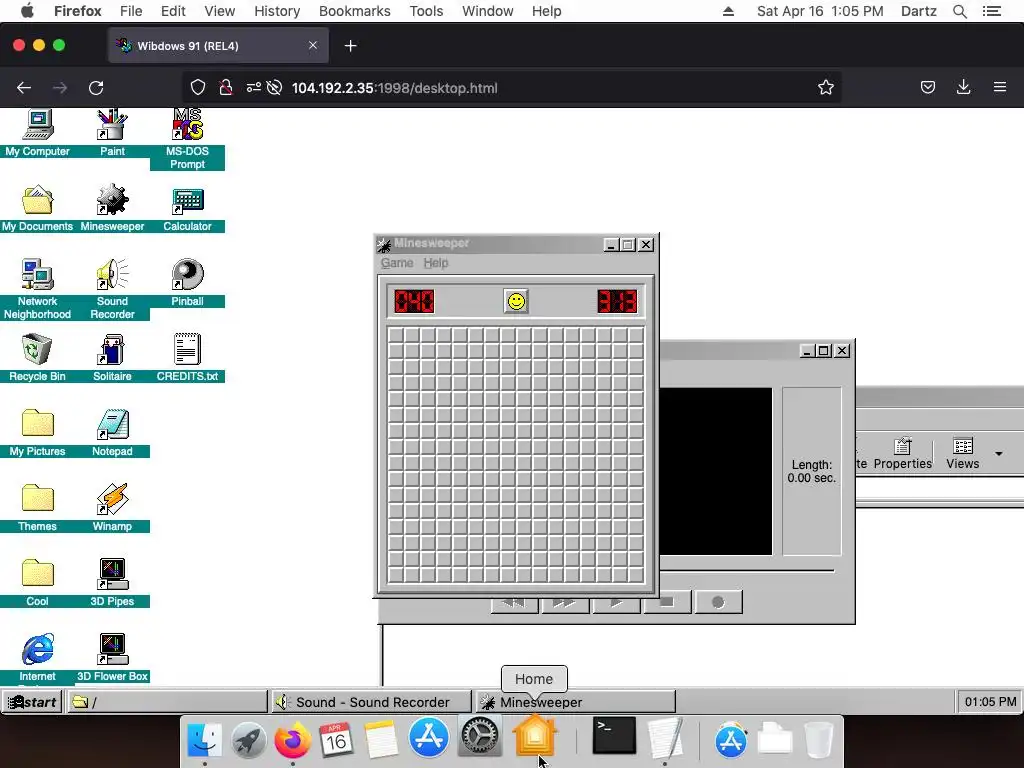Viewport: 1024px width, 768px height.
Task: Bookmark this page with the star icon
Action: tap(826, 88)
